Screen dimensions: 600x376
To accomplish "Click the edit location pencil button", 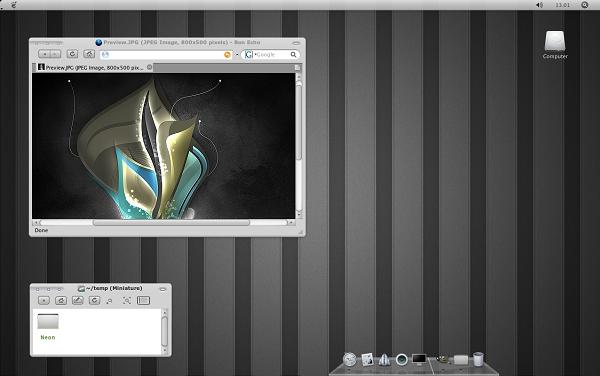I will [x=78, y=301].
